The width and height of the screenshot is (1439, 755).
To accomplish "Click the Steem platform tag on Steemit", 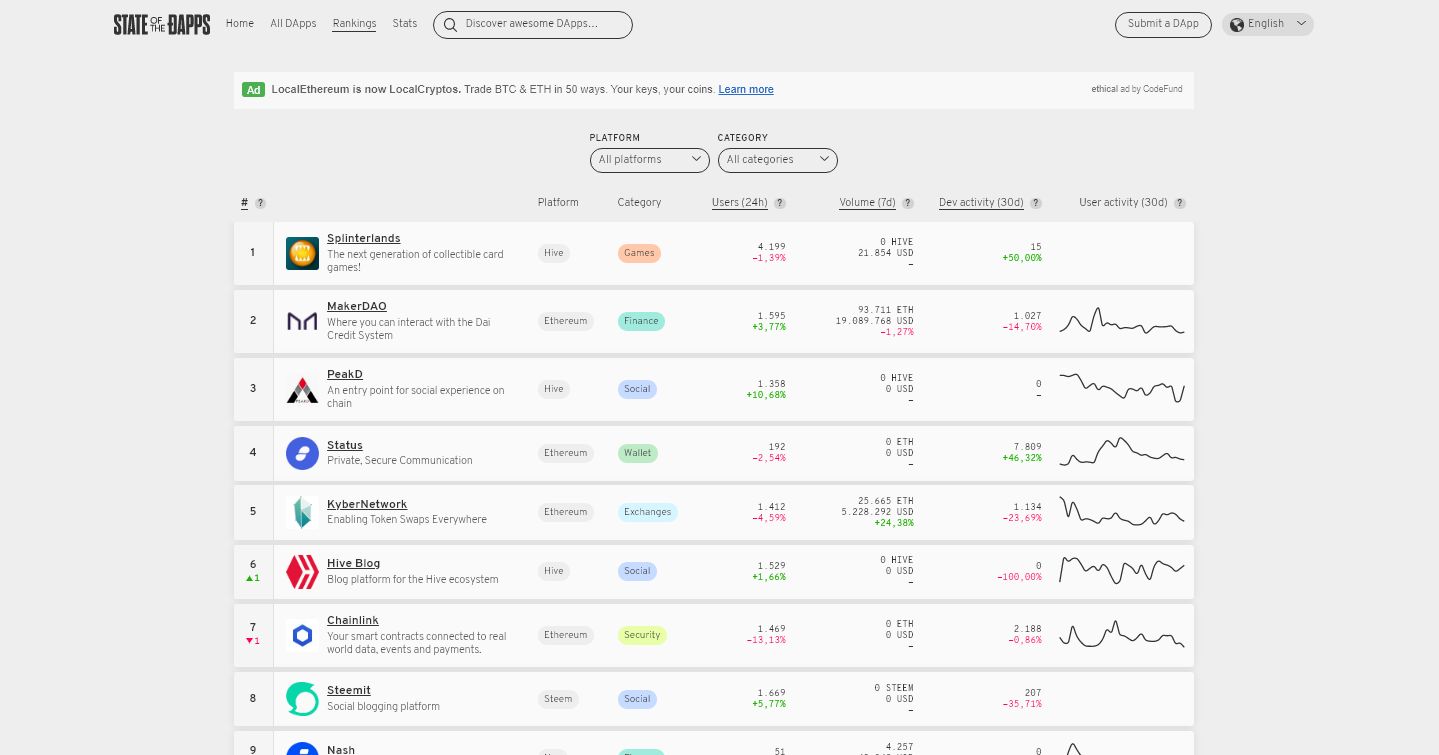I will coord(558,699).
